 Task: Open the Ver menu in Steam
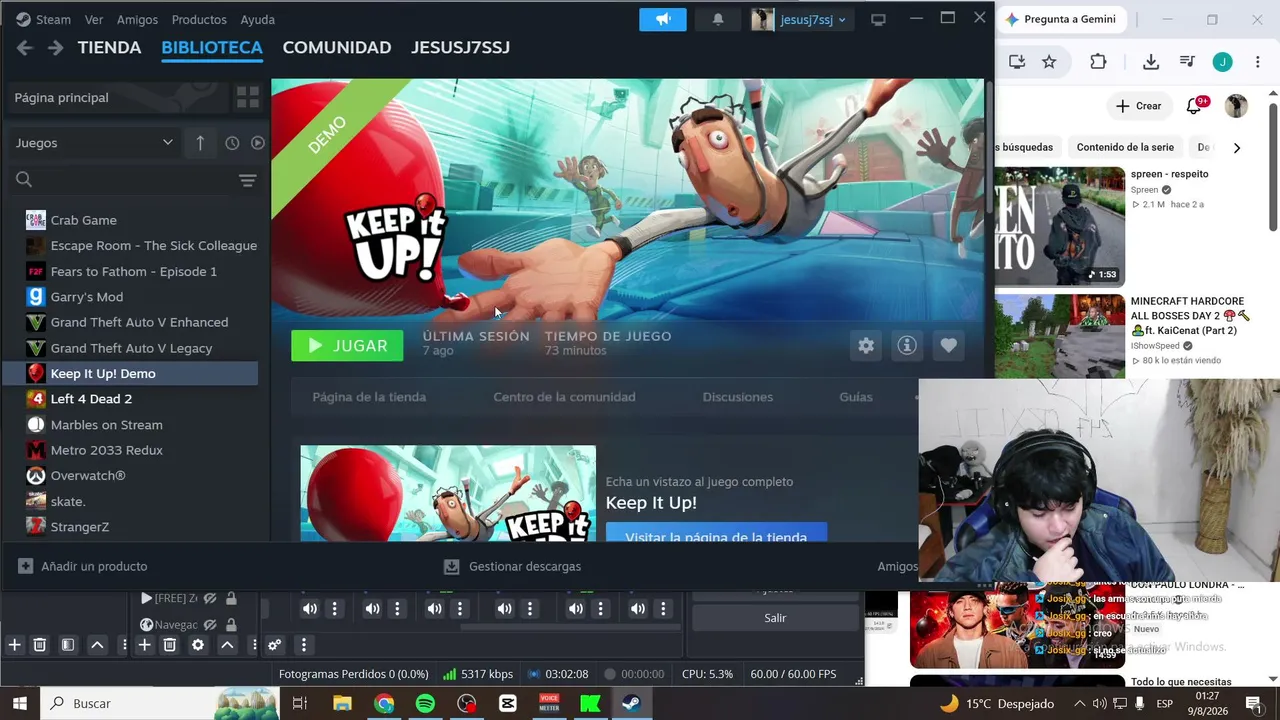coord(94,19)
